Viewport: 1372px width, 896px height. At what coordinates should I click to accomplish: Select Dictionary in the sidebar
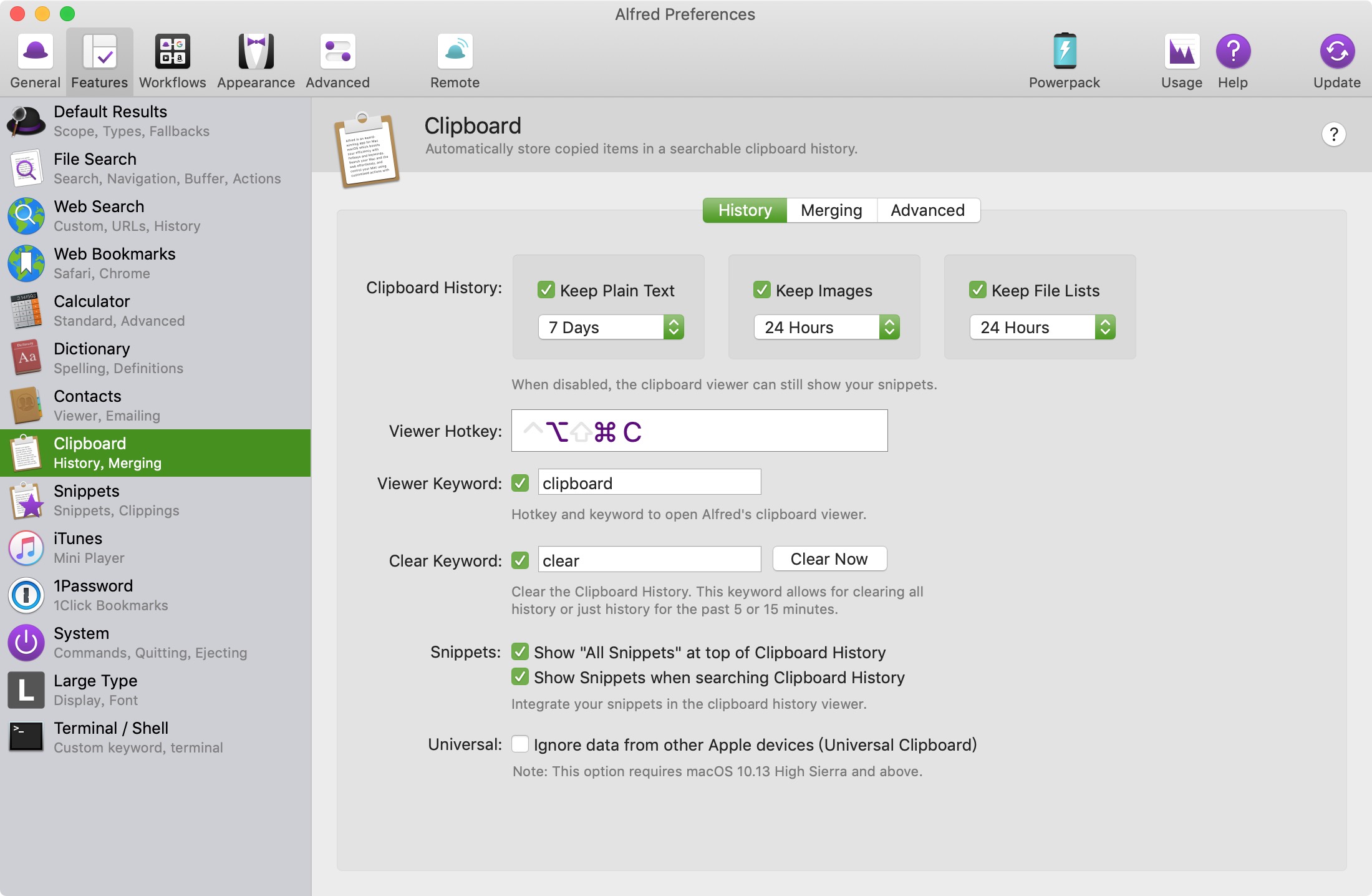tap(155, 358)
